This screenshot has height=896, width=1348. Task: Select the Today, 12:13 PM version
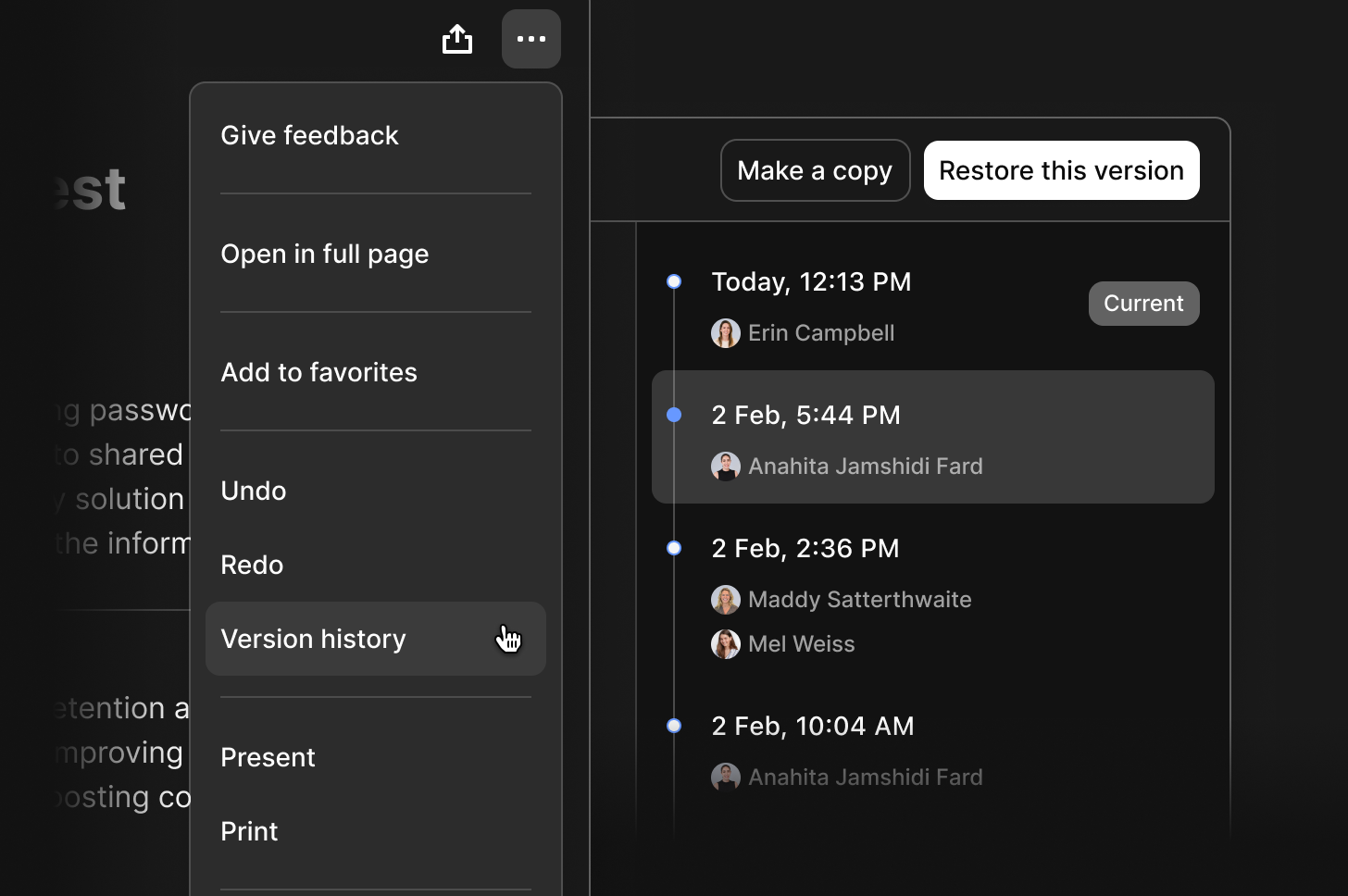[933, 304]
